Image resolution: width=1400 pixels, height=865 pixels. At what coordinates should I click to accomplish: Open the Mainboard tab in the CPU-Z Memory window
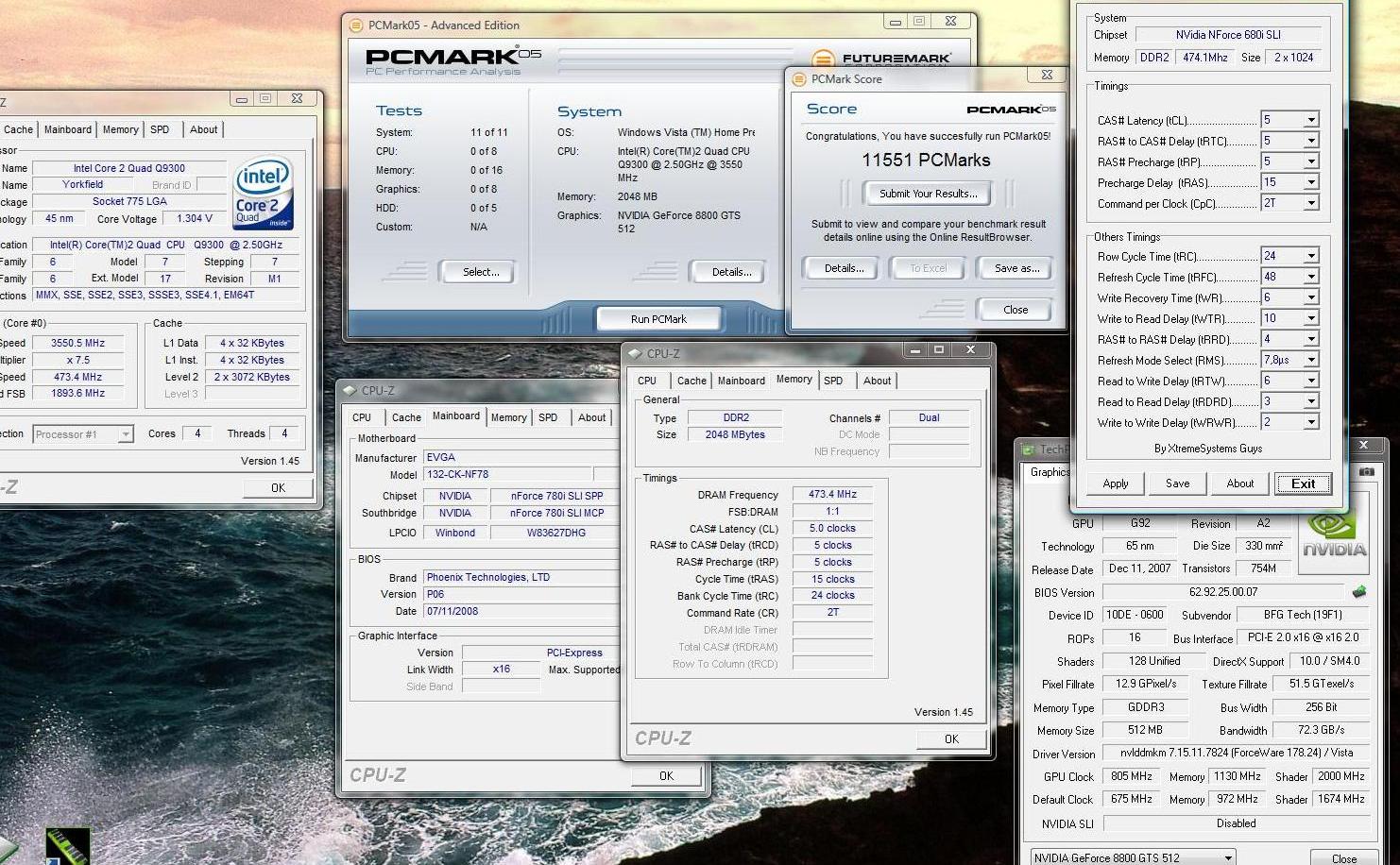point(742,381)
